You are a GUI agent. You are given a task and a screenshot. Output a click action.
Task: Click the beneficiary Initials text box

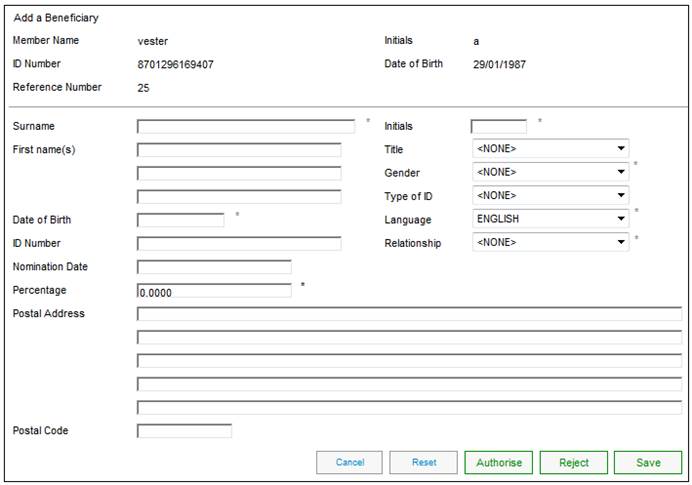[x=498, y=127]
